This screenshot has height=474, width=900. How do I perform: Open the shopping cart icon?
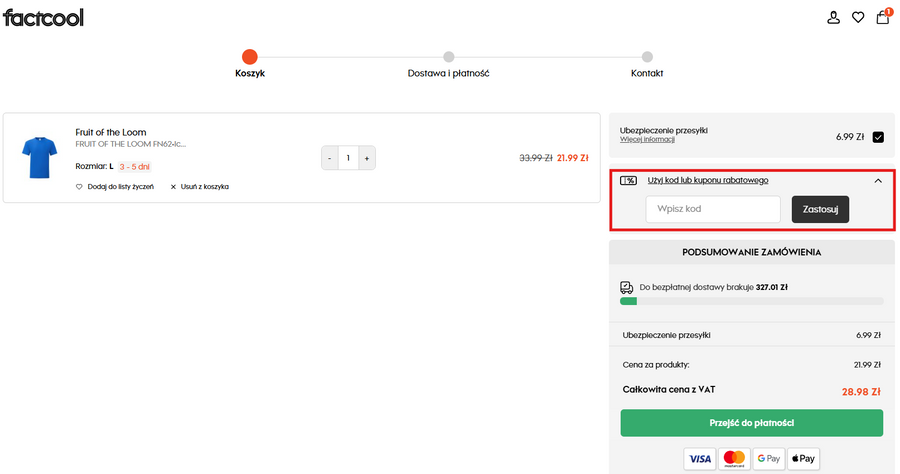pyautogui.click(x=882, y=17)
